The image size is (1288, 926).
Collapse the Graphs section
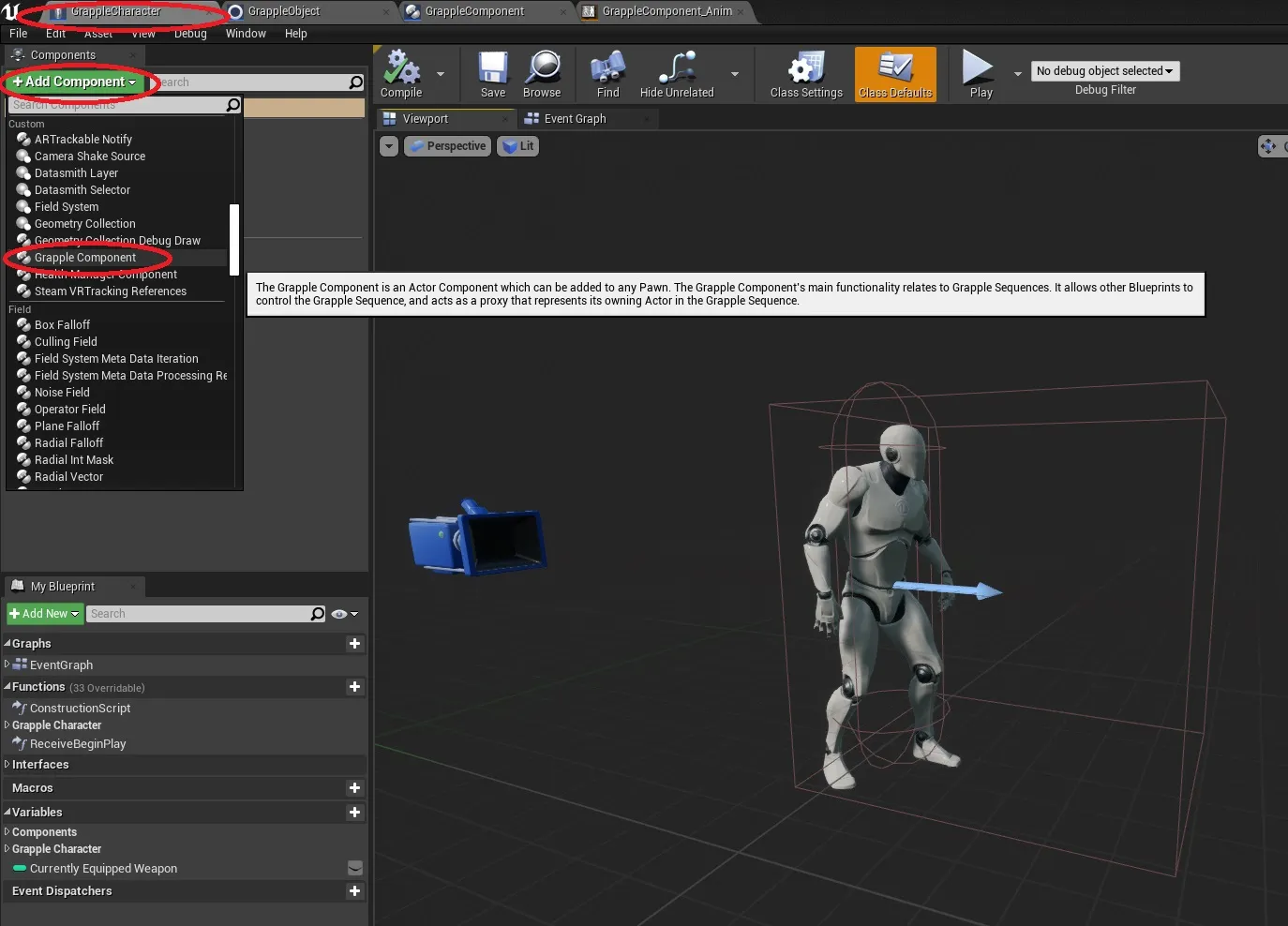click(7, 644)
